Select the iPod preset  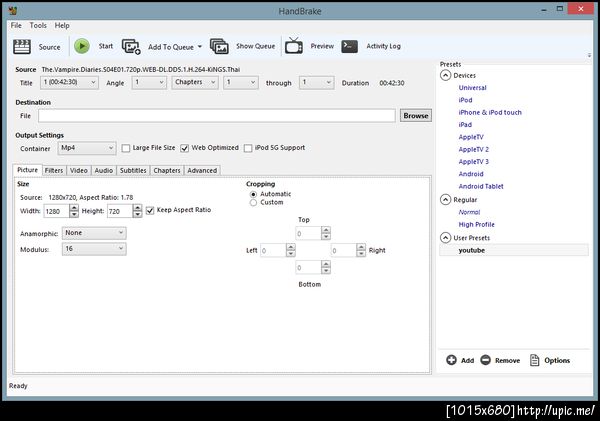pyautogui.click(x=465, y=100)
